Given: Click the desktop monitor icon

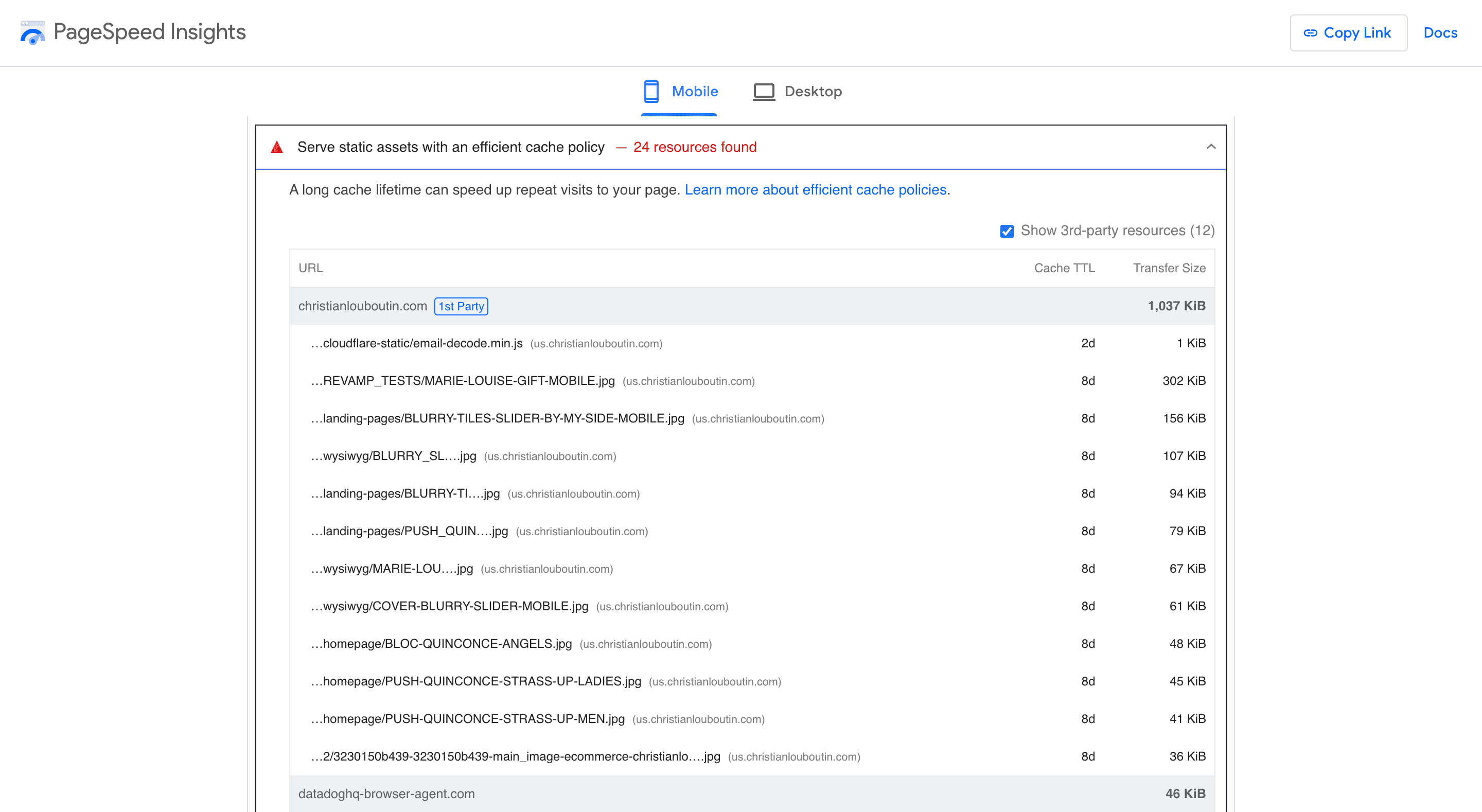Looking at the screenshot, I should pos(764,92).
